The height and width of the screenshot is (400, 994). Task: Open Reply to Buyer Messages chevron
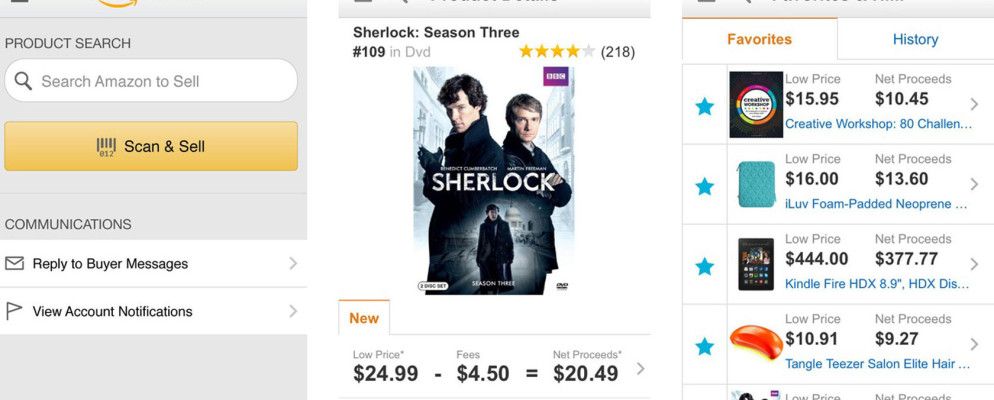293,264
